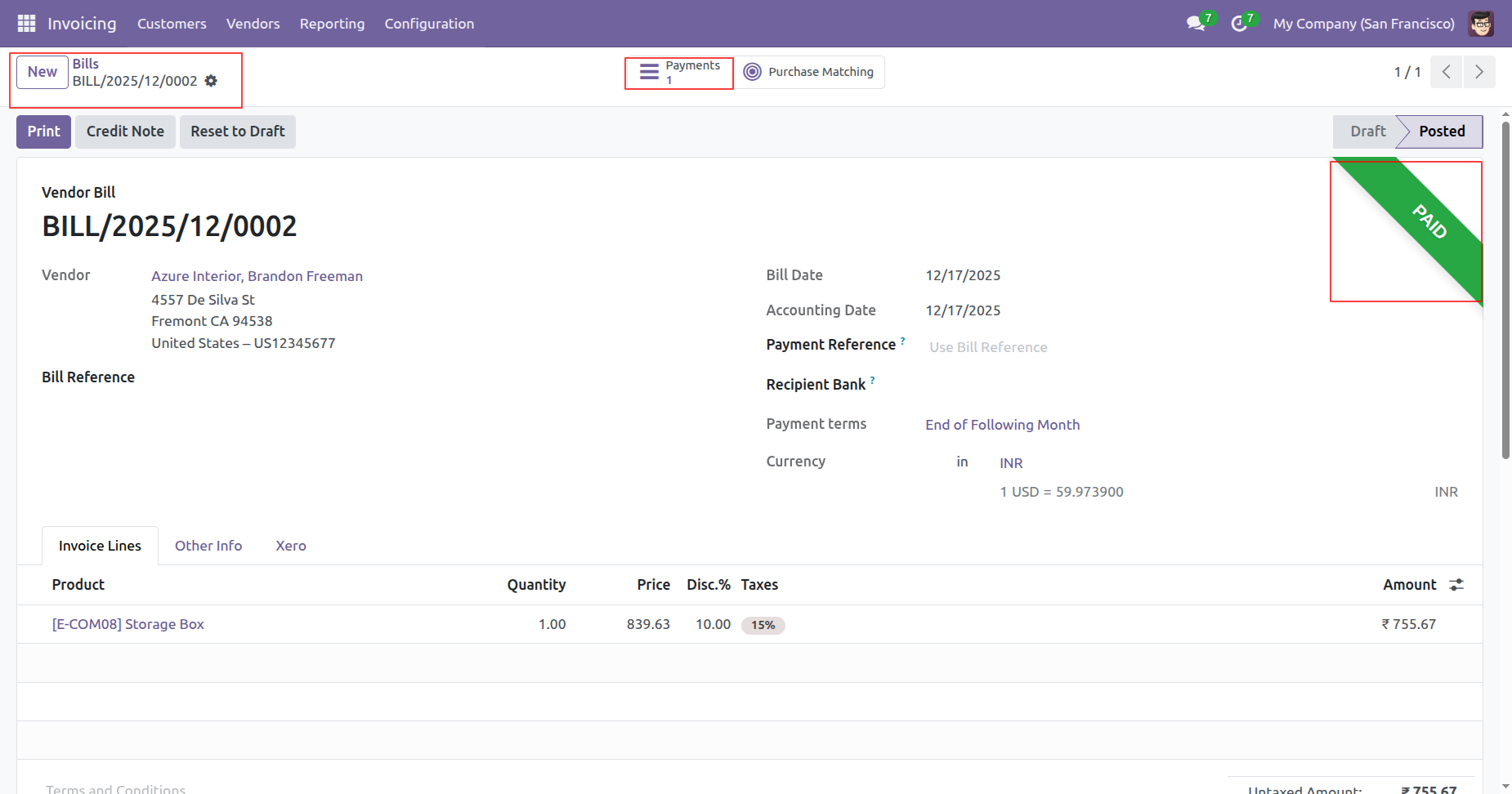Open the Reporting menu
The width and height of the screenshot is (1512, 794).
332,24
